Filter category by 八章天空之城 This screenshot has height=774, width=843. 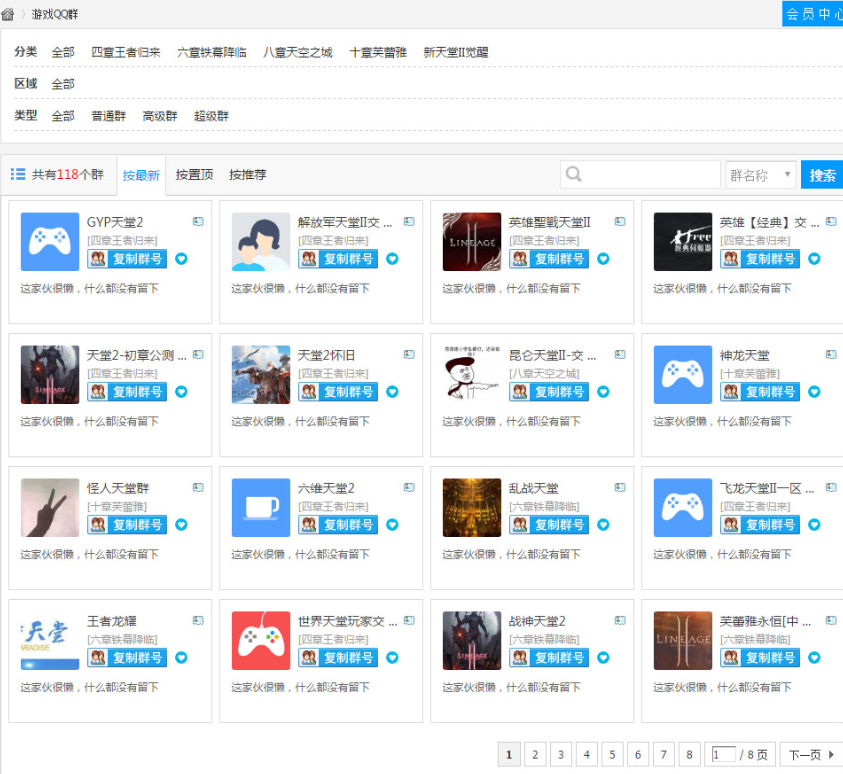[298, 52]
